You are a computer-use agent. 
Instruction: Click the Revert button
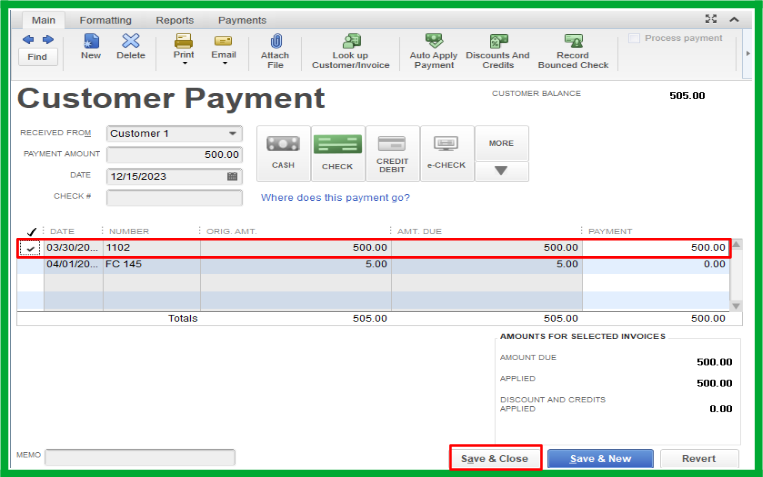pyautogui.click(x=699, y=459)
